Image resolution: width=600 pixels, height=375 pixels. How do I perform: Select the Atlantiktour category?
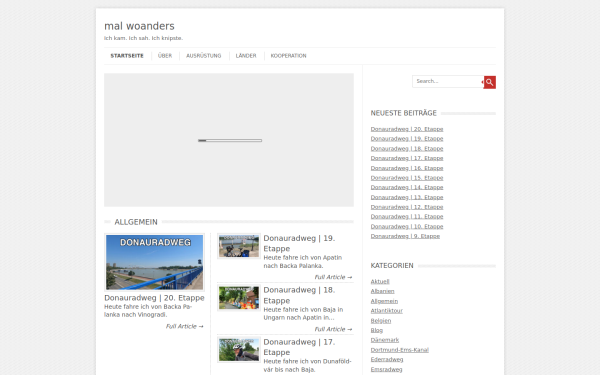click(x=386, y=311)
